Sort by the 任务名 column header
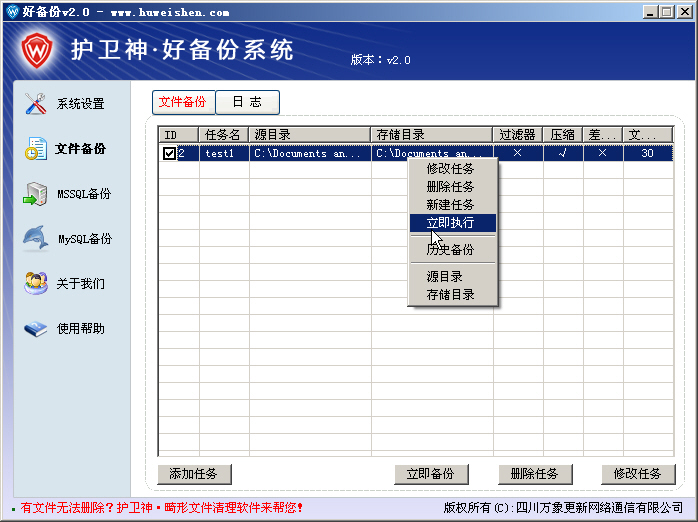698x522 pixels. coord(224,135)
